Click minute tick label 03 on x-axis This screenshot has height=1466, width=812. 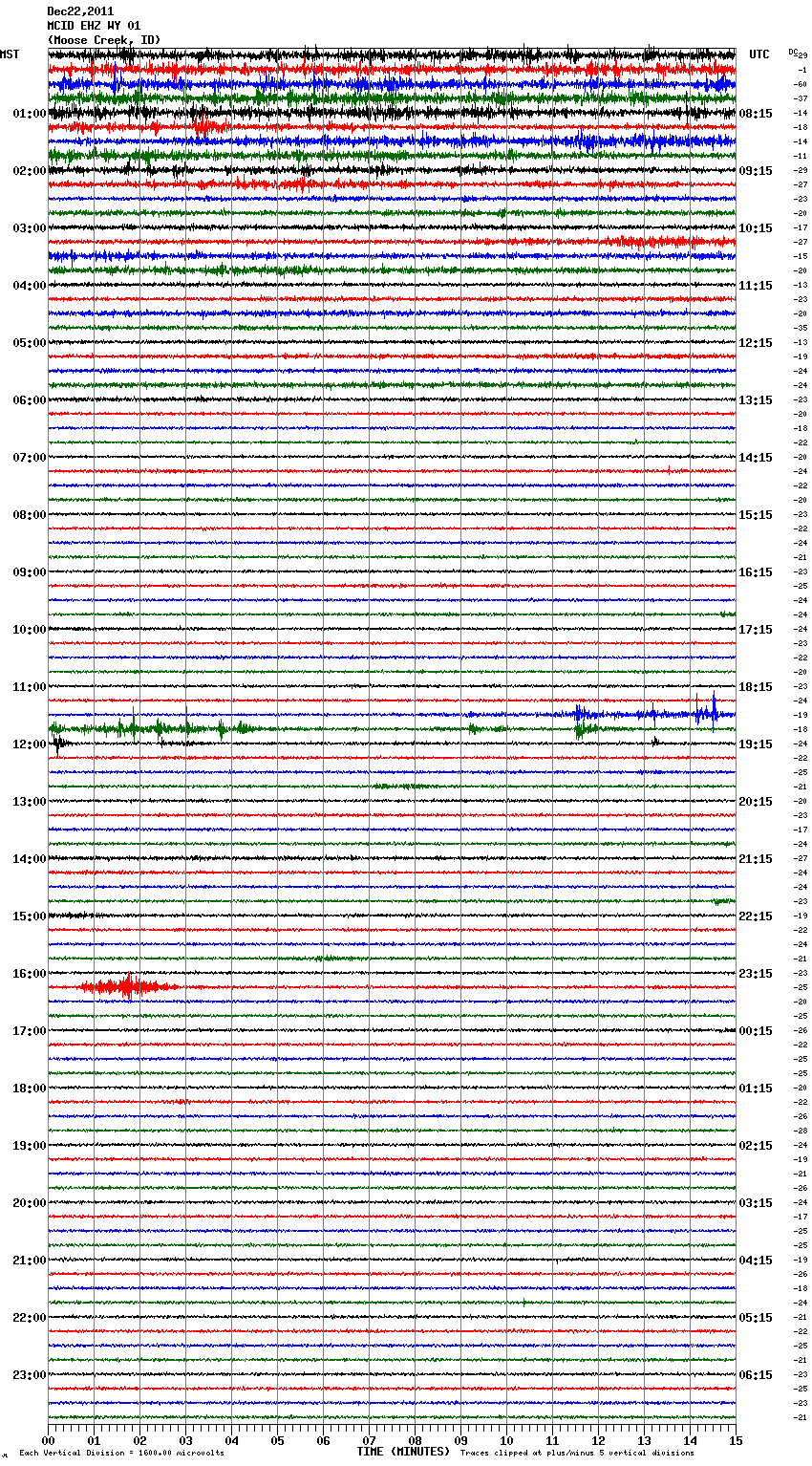point(186,1440)
